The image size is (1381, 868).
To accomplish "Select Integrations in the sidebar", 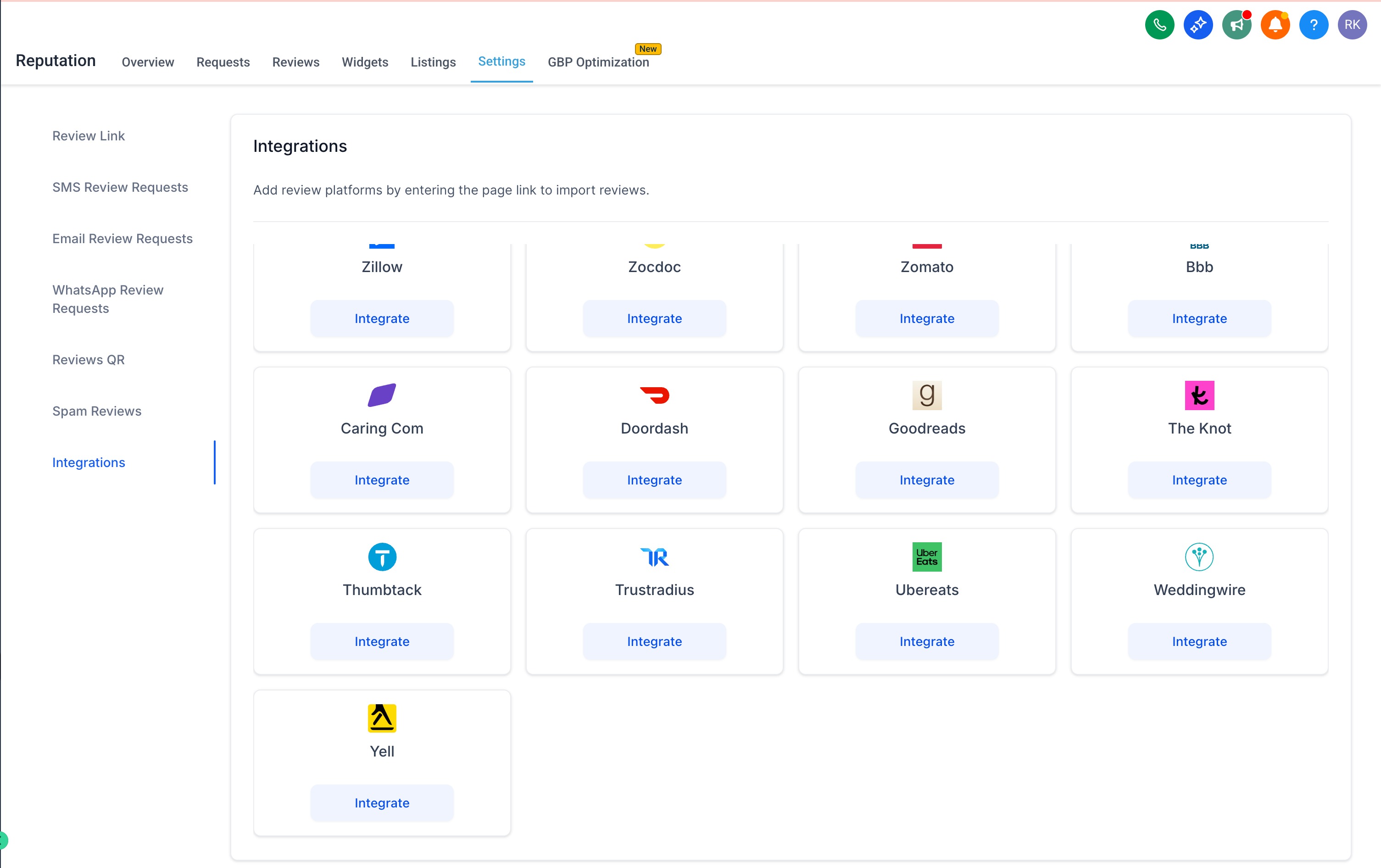I will click(88, 462).
